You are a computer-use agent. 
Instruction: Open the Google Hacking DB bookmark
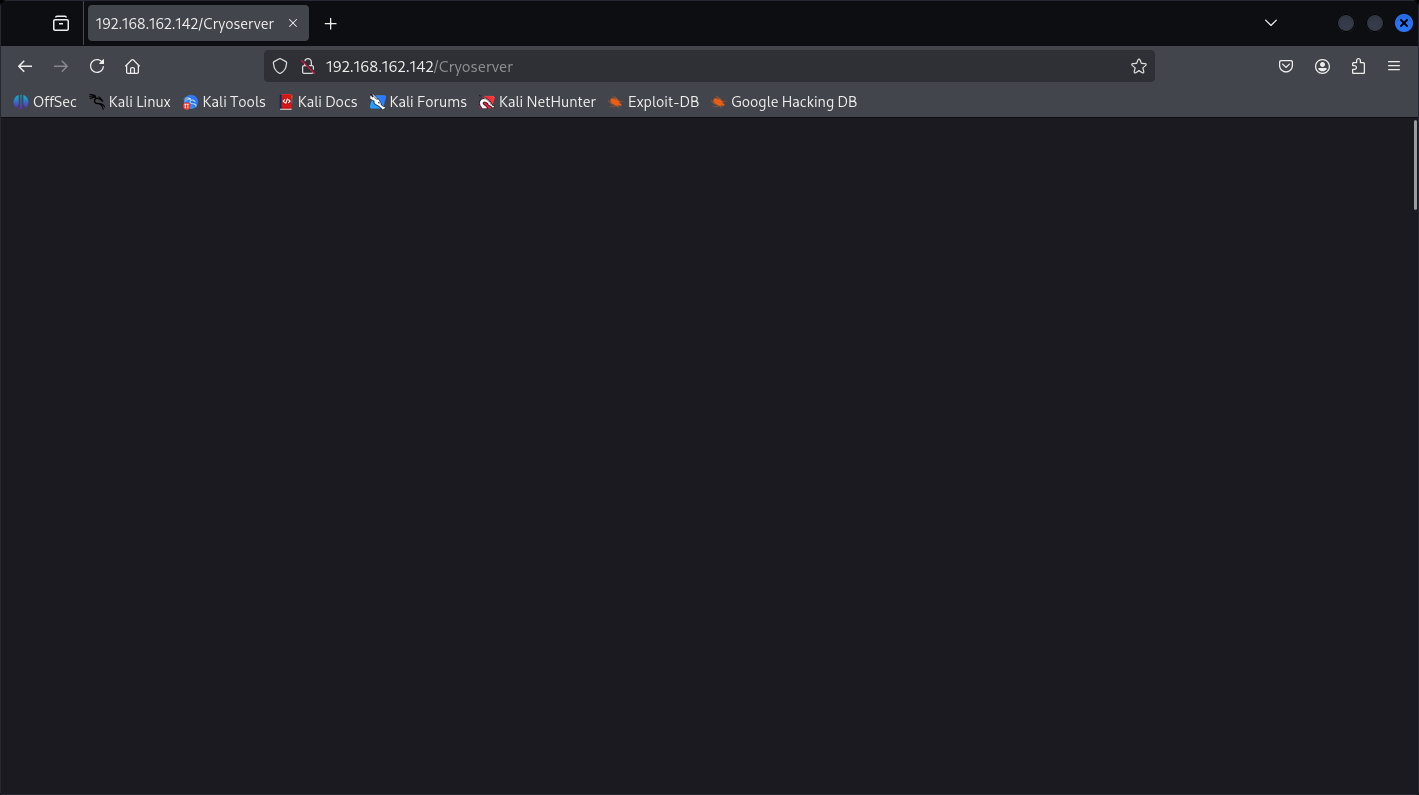tap(784, 102)
